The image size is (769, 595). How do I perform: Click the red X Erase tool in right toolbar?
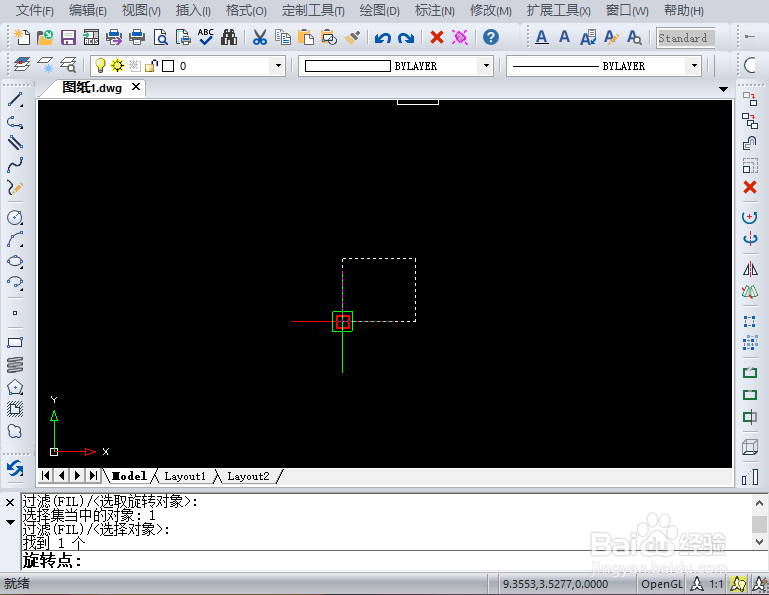[750, 187]
